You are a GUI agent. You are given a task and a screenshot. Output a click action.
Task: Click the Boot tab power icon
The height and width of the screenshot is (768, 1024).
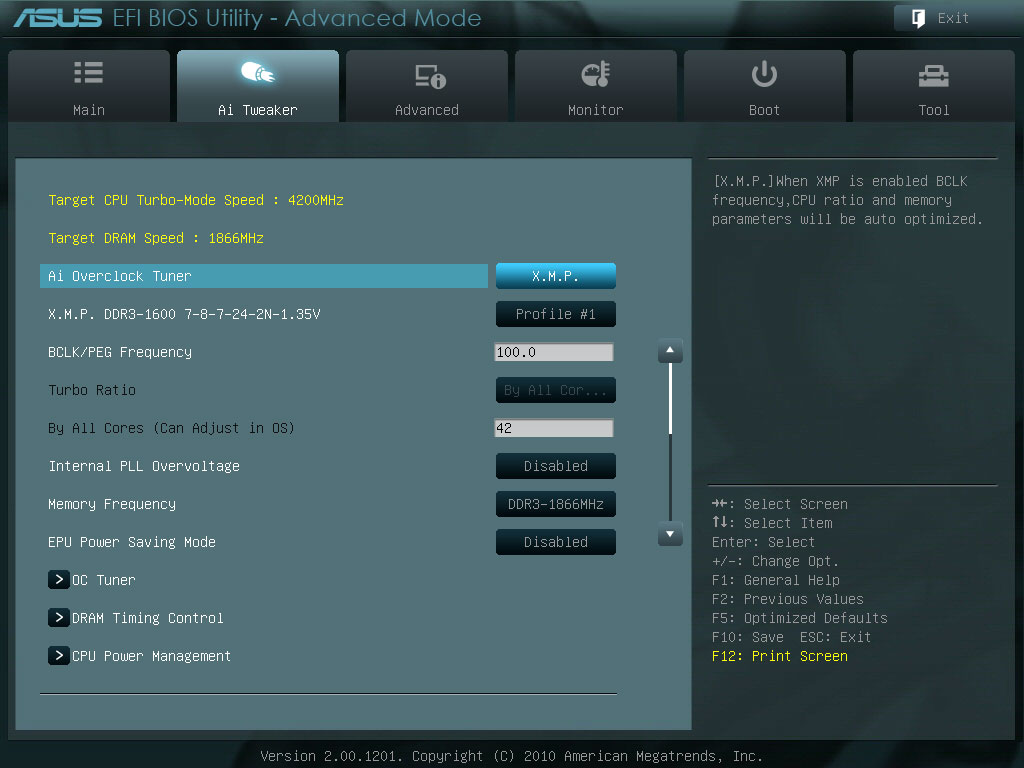[x=764, y=74]
